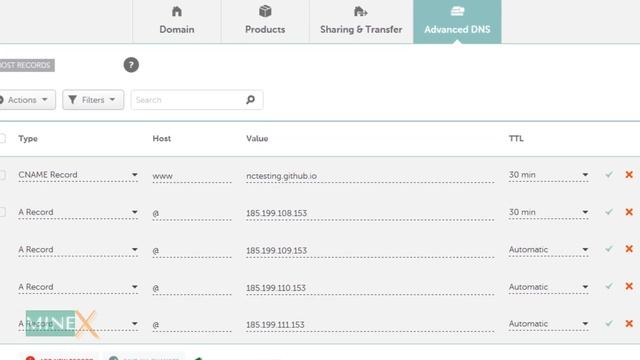Viewport: 640px width, 360px height.
Task: Open TTL dropdown of 185.199.109.153 row
Action: click(x=548, y=250)
